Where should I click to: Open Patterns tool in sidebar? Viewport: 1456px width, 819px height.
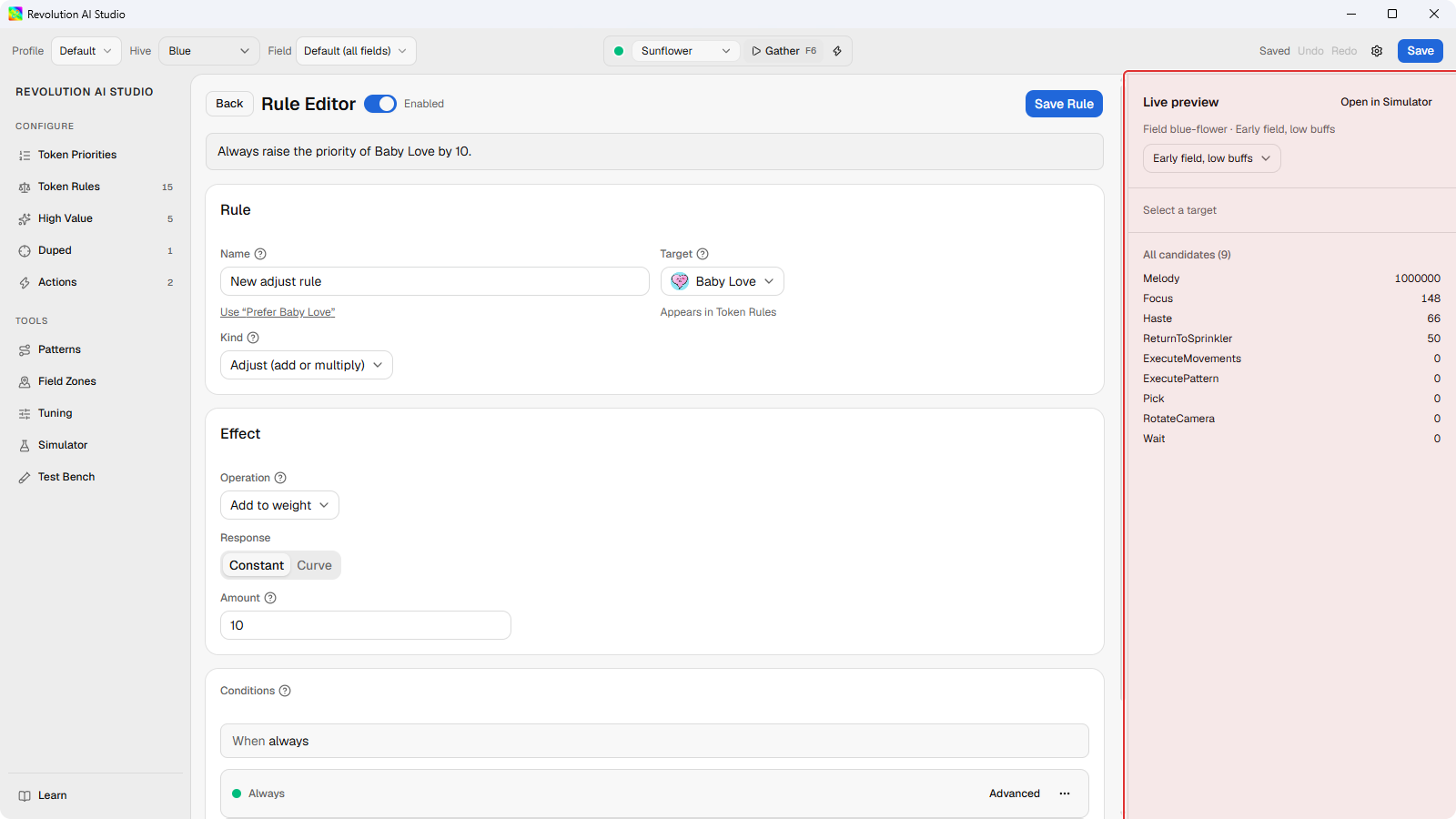[x=96, y=349]
